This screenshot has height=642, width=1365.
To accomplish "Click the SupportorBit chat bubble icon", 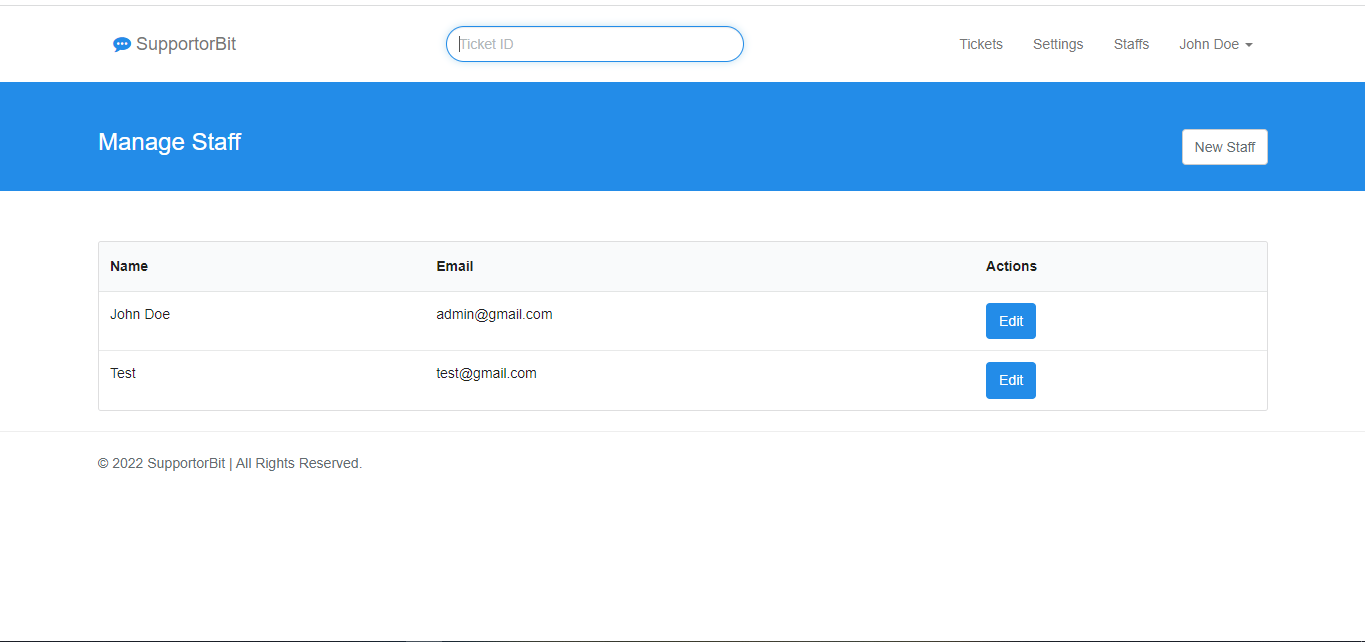I will pos(122,44).
